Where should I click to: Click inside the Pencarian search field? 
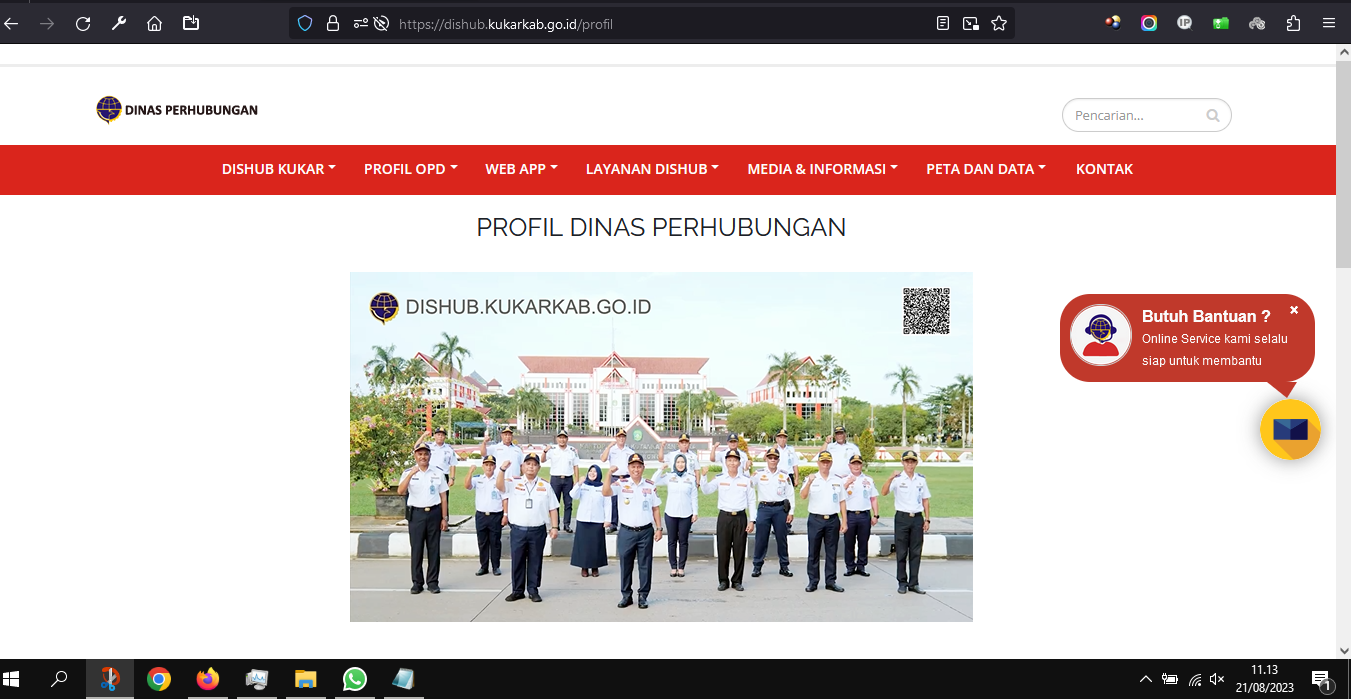point(1136,116)
